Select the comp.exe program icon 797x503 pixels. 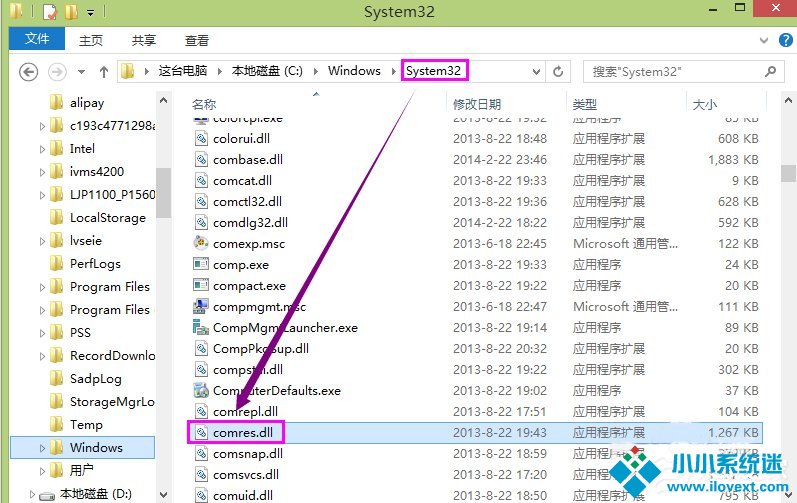click(x=201, y=264)
